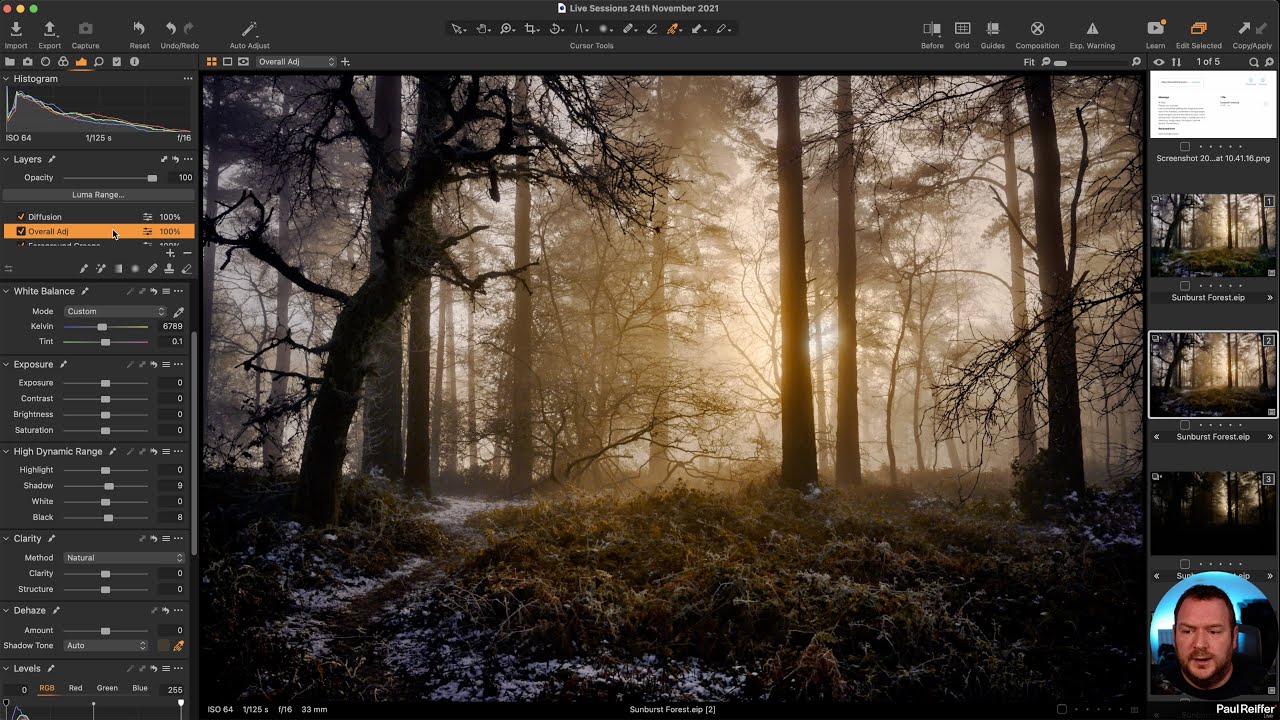The width and height of the screenshot is (1280, 720).
Task: Select the Red channel tab in Levels
Action: coord(75,688)
